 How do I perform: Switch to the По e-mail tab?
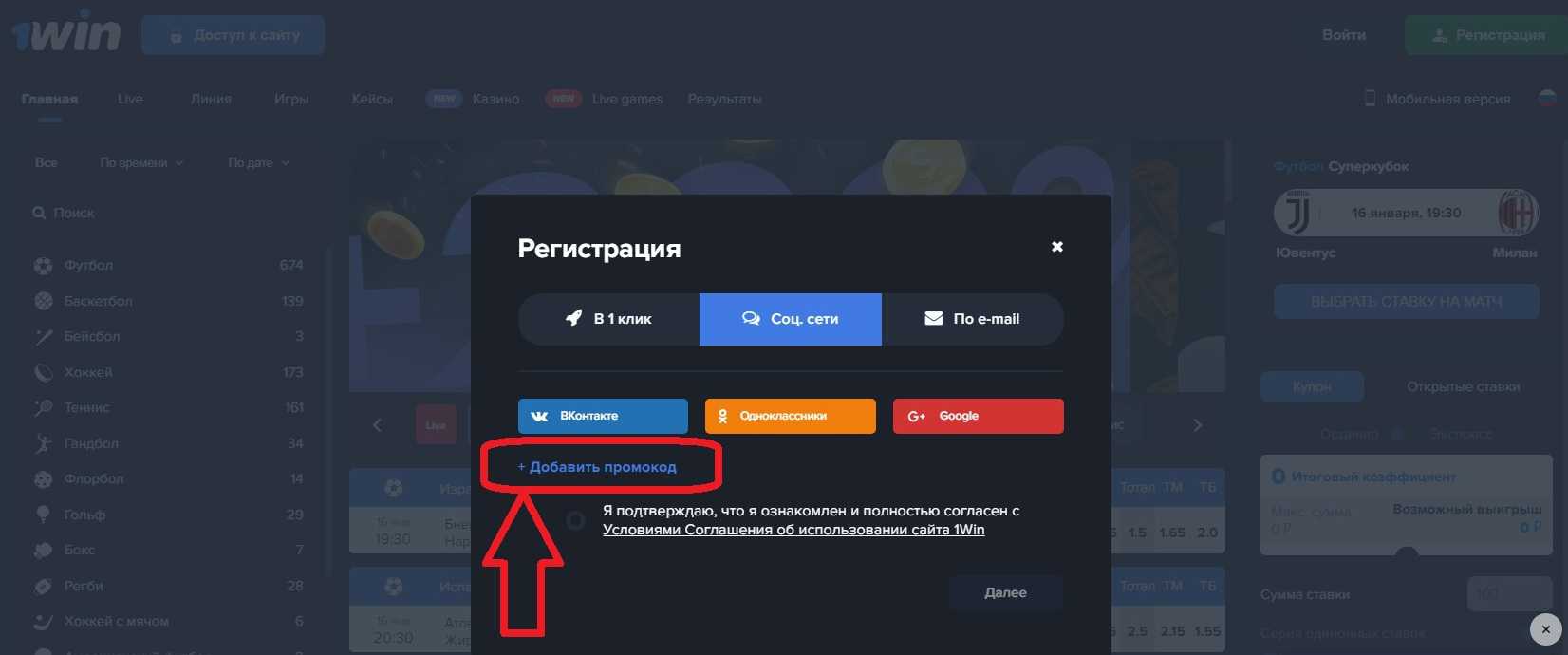973,319
